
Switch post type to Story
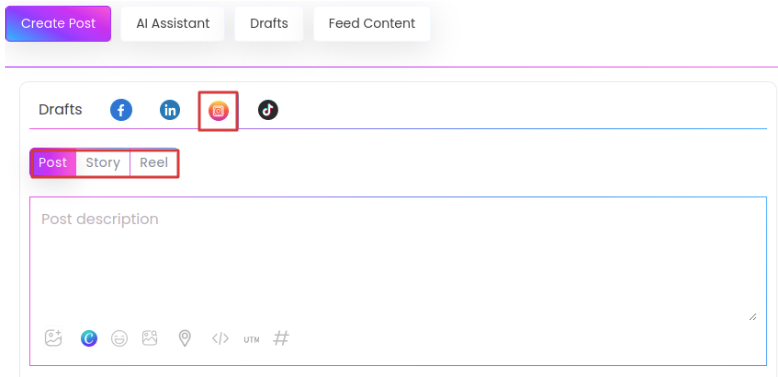103,163
